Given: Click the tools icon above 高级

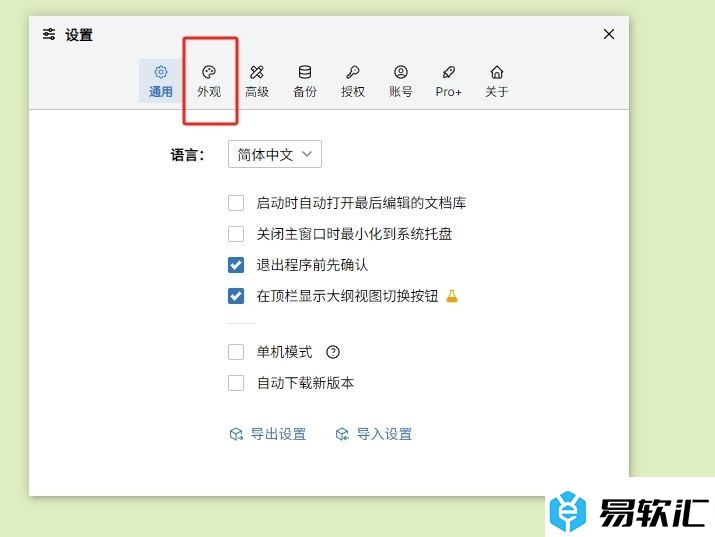Looking at the screenshot, I should 257,72.
